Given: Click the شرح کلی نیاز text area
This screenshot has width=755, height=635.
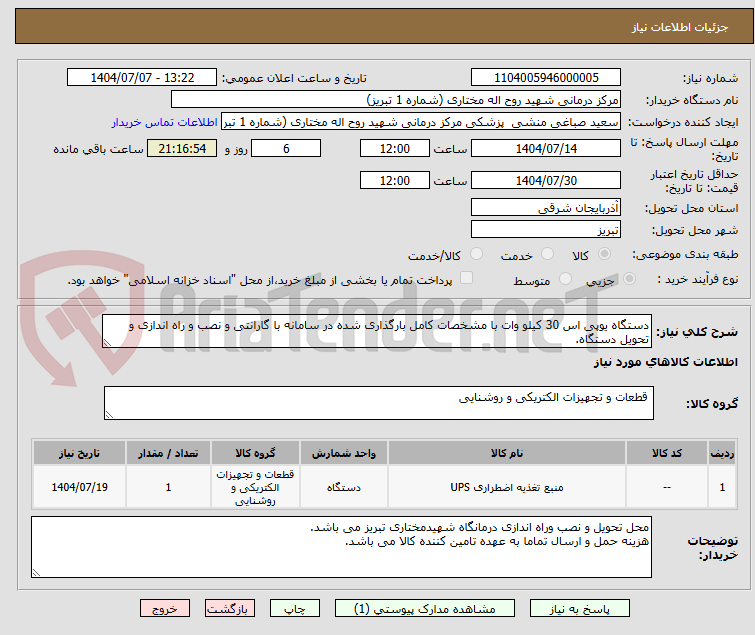Looking at the screenshot, I should click(x=377, y=331).
